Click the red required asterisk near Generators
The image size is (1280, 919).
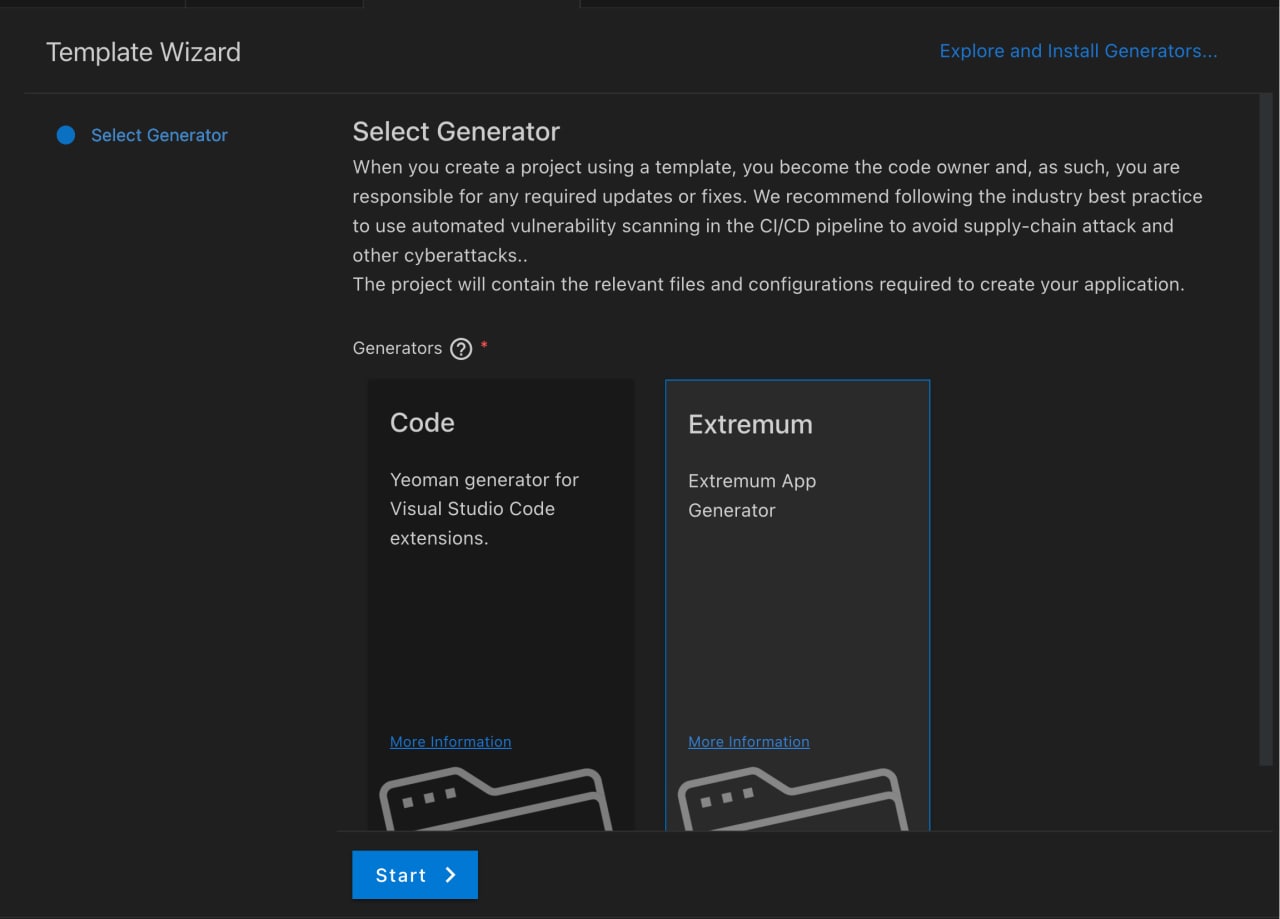coord(485,345)
